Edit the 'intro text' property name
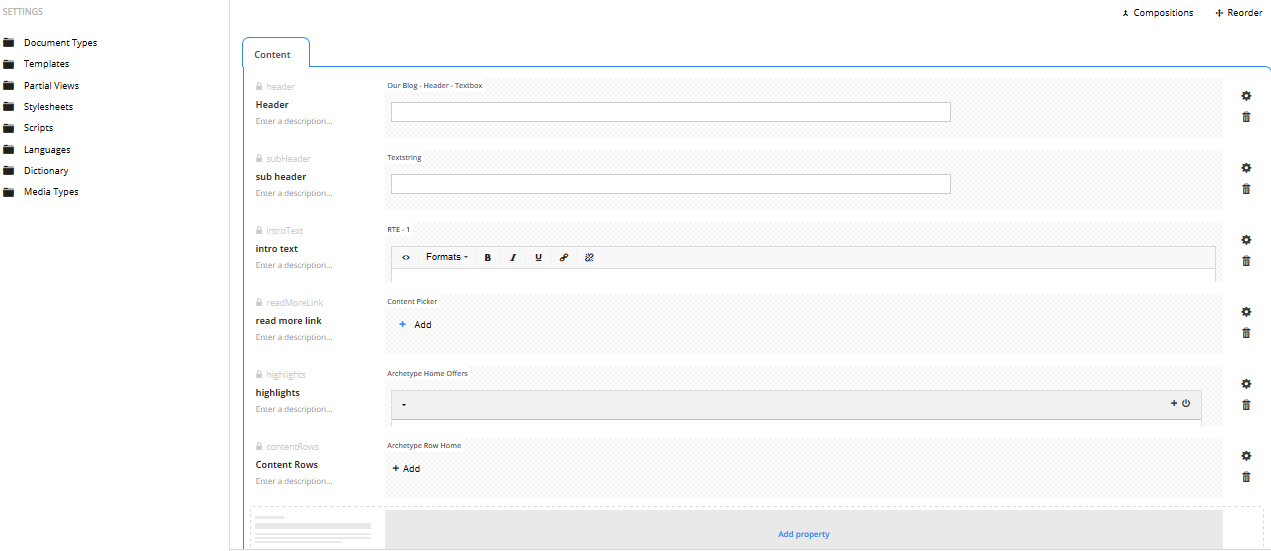1271x551 pixels. pyautogui.click(x=277, y=249)
